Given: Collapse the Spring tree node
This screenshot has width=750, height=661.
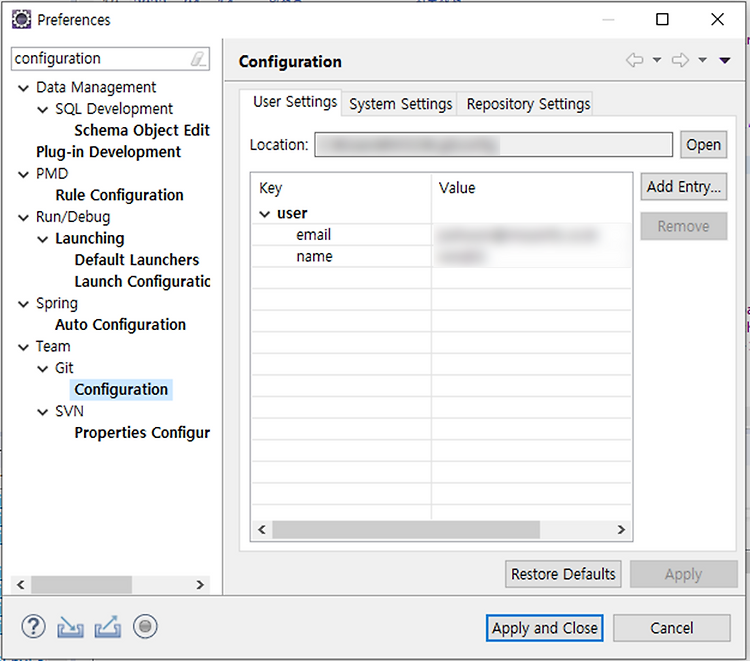Looking at the screenshot, I should (x=23, y=304).
